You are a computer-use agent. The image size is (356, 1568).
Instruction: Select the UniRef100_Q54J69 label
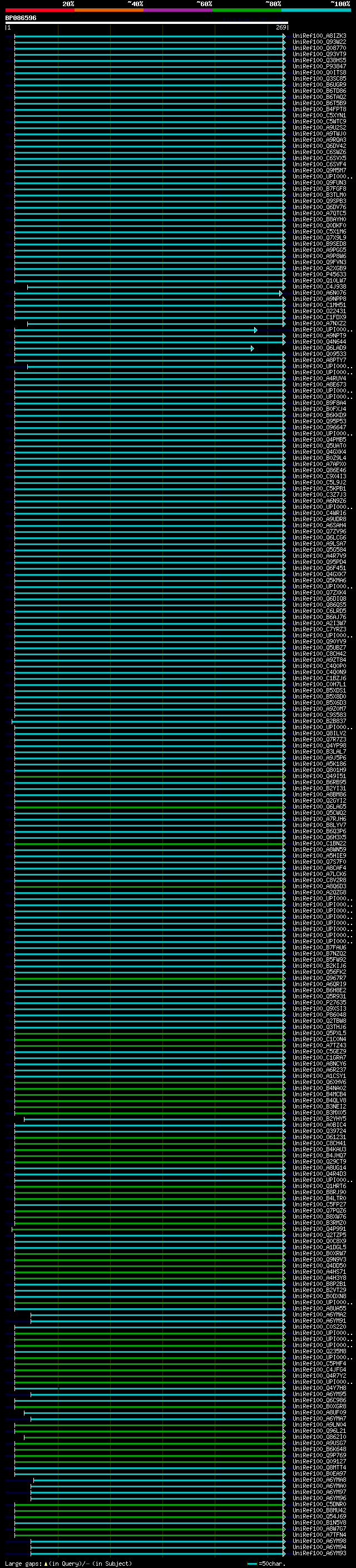[319, 1517]
